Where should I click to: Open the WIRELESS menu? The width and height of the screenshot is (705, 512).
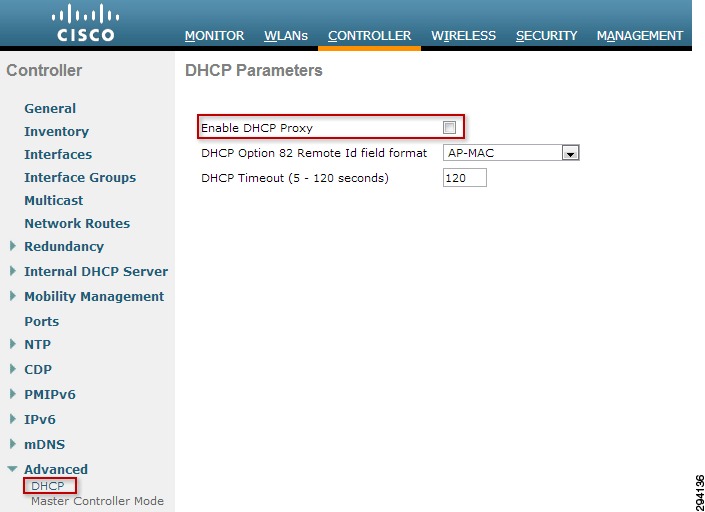click(x=464, y=36)
